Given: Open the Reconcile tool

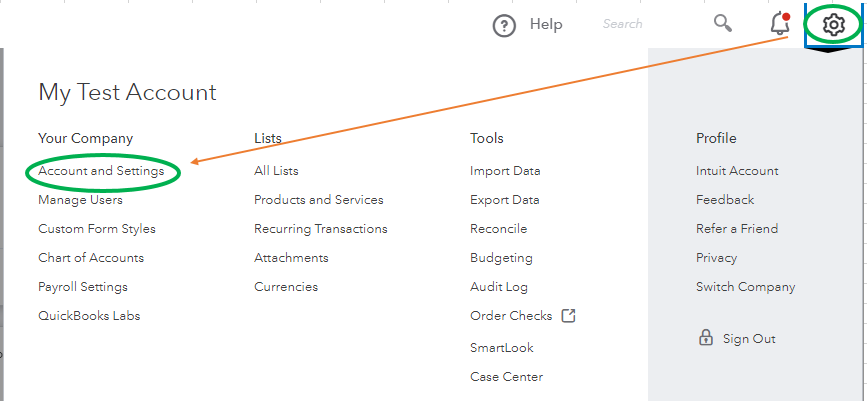Looking at the screenshot, I should coord(498,229).
